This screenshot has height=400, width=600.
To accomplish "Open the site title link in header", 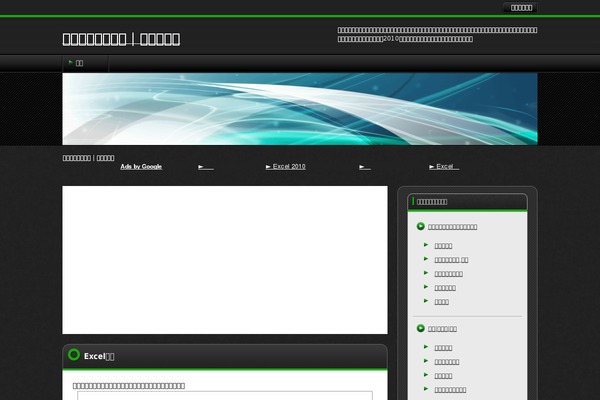I will click(121, 39).
